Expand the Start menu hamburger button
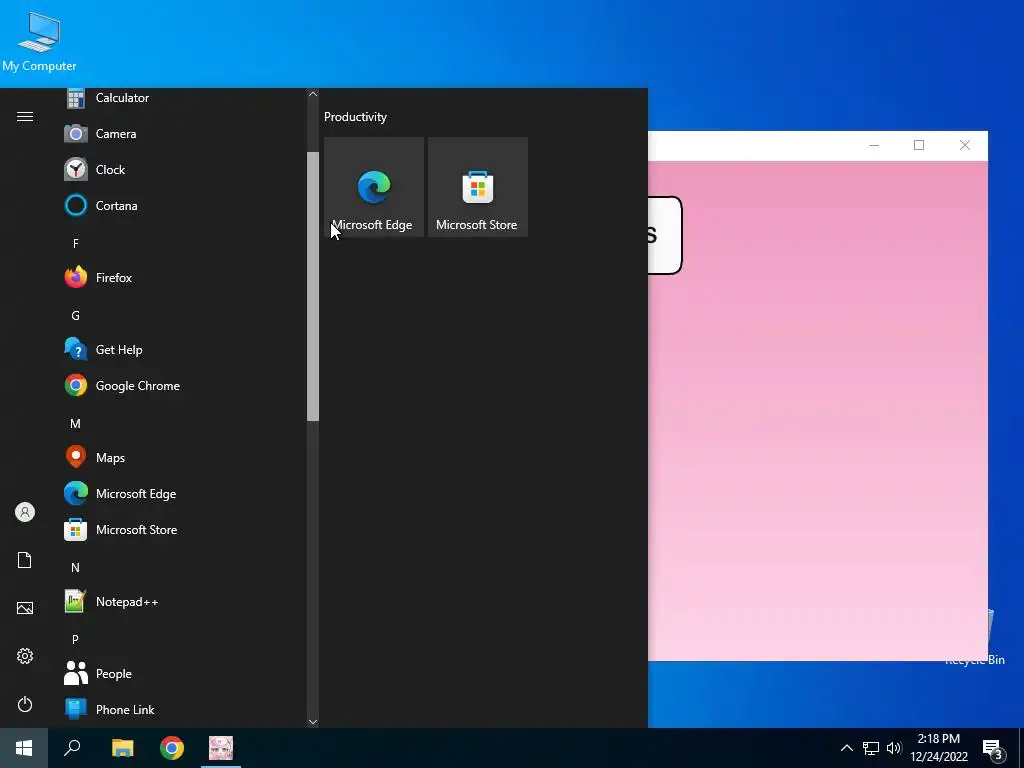This screenshot has width=1024, height=768. coord(25,116)
